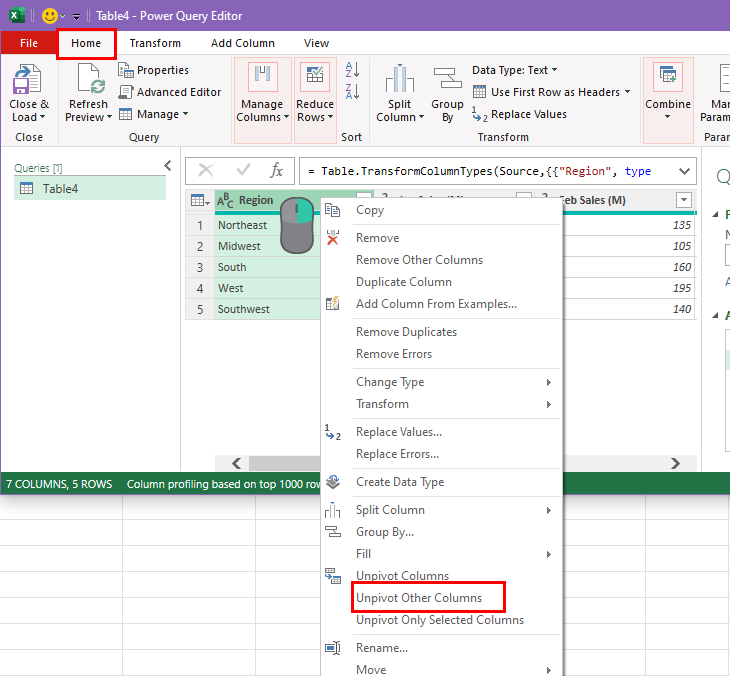Click the Refresh Preview icon
The height and width of the screenshot is (676, 730).
click(91, 79)
